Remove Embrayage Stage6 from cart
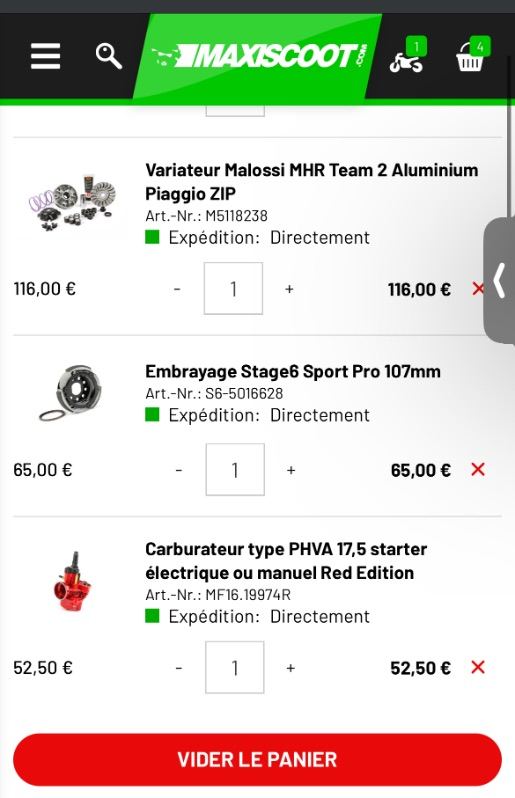 point(478,469)
